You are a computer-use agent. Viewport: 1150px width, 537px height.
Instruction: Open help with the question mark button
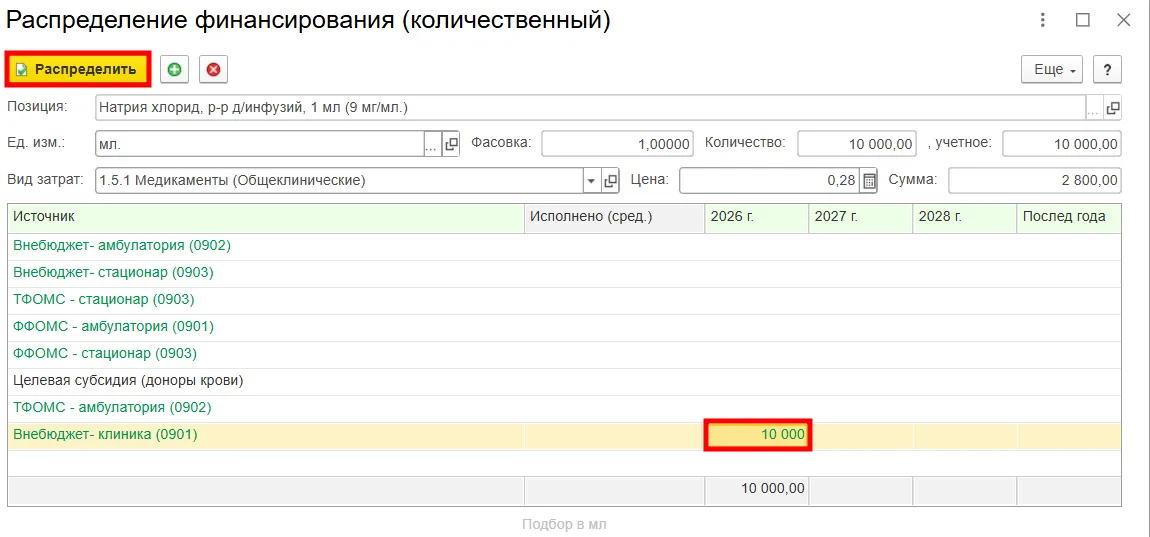coord(1107,70)
